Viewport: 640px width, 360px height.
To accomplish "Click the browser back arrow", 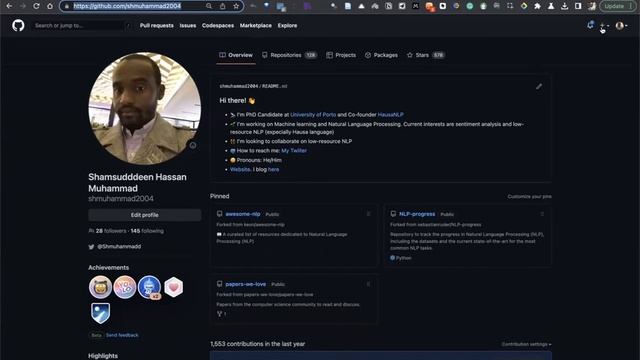I will tap(9, 6).
